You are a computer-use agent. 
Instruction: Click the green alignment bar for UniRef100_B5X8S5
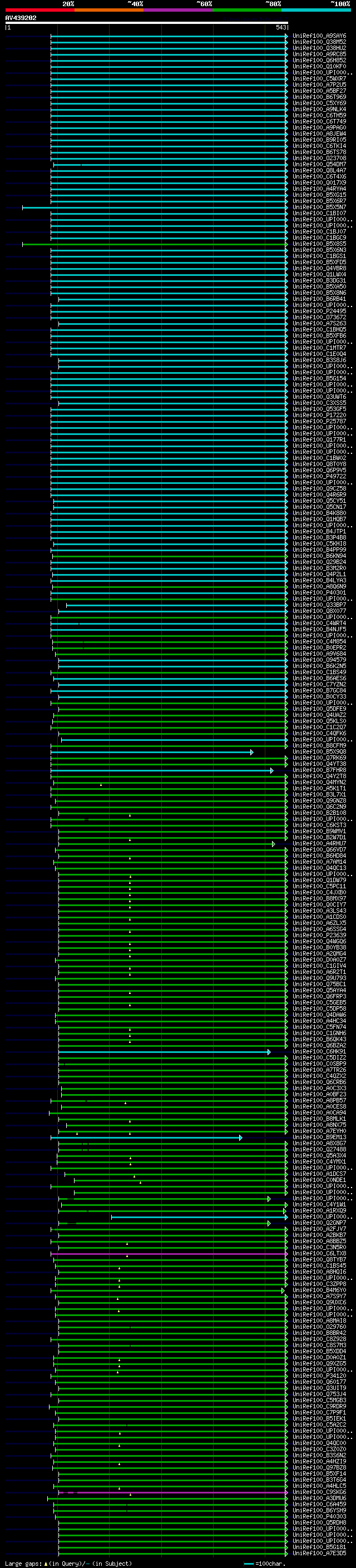pos(155,244)
